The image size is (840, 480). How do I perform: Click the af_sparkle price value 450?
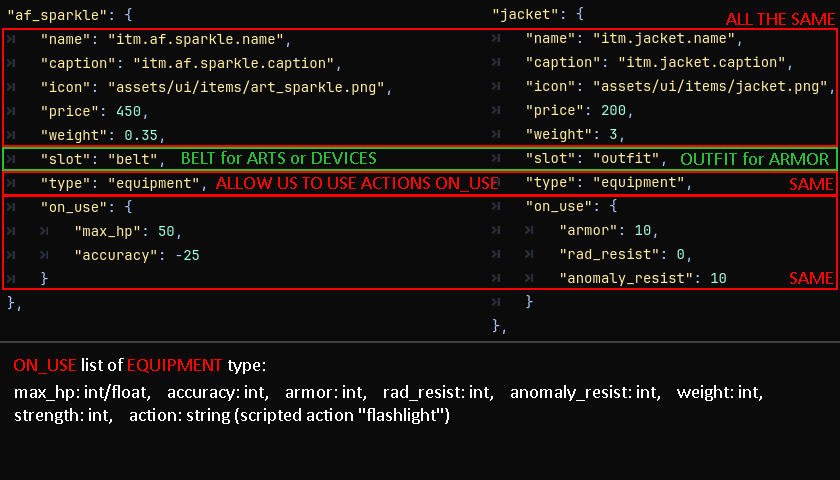click(x=130, y=111)
